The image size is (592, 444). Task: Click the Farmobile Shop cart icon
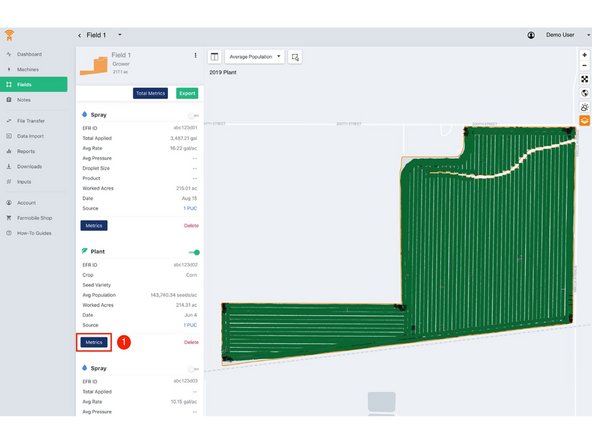point(9,218)
